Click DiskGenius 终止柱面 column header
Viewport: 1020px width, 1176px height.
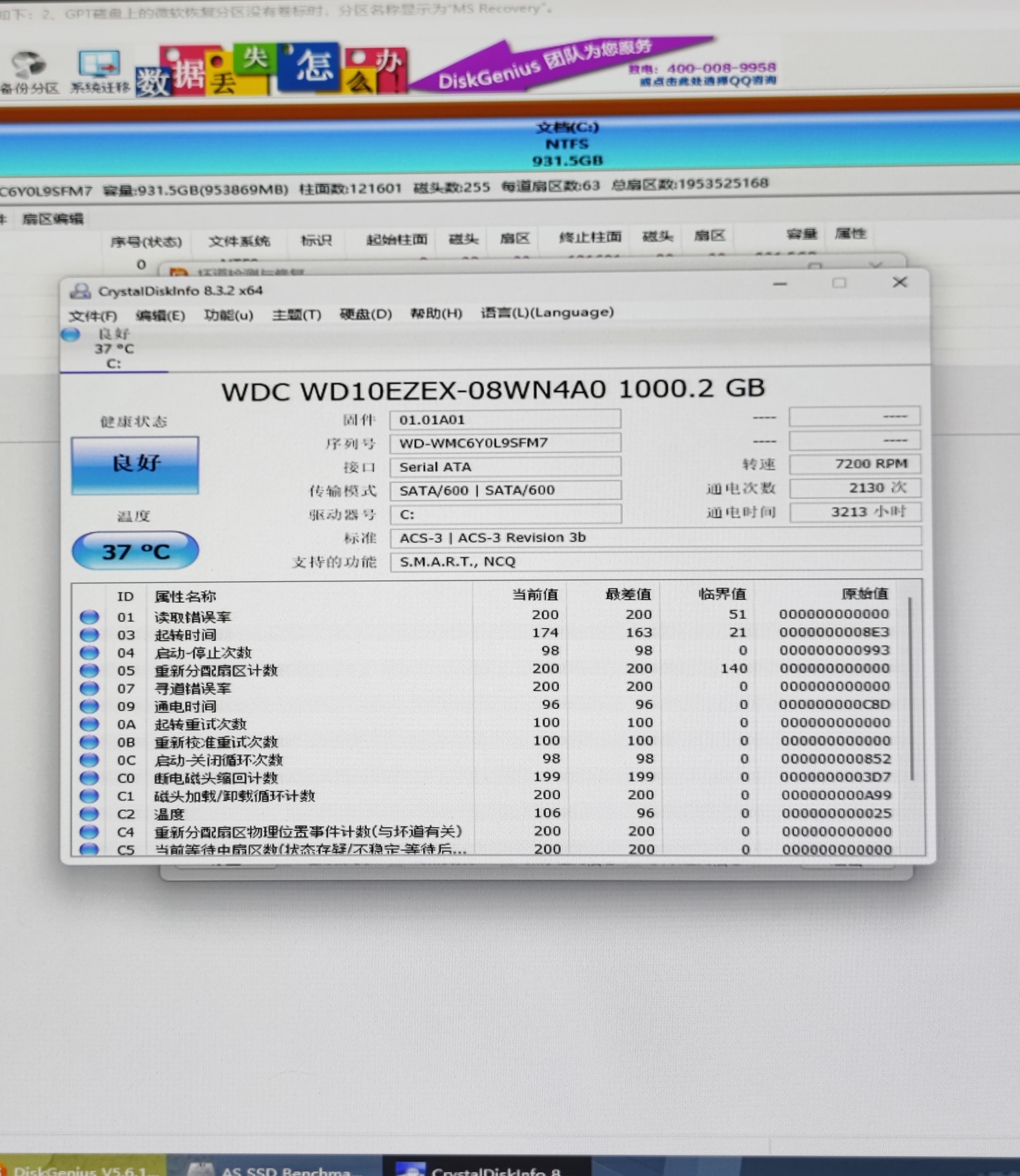[590, 237]
